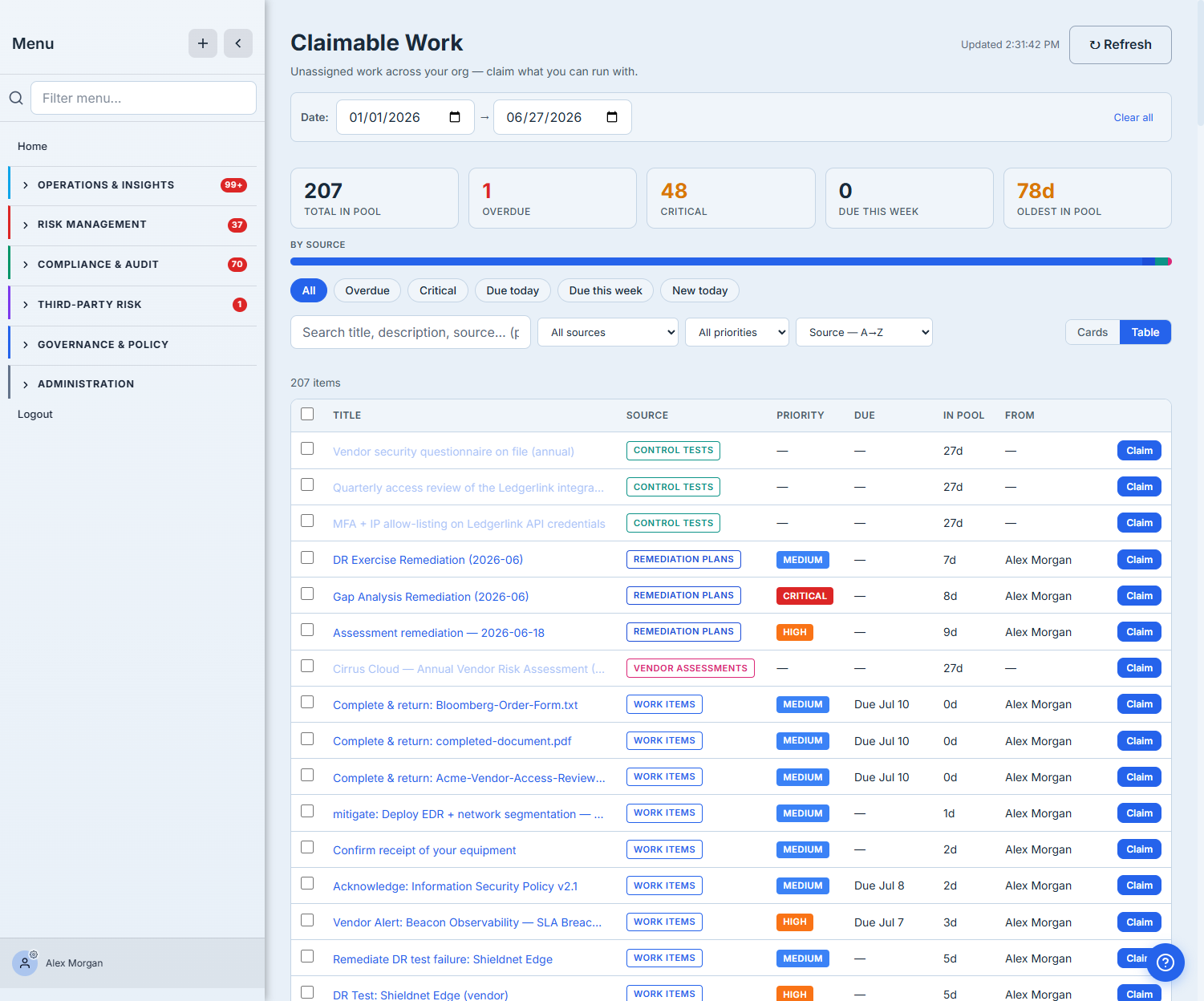1204x1001 pixels.
Task: Claim the Gap Analysis Remediation item
Action: tap(1139, 596)
